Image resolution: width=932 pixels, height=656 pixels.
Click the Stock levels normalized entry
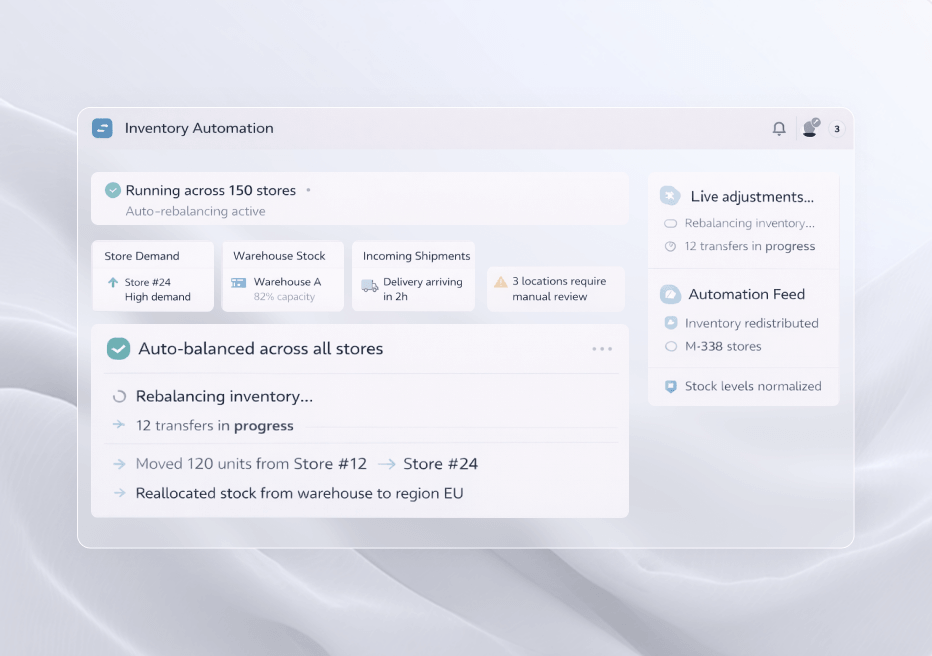coord(753,386)
